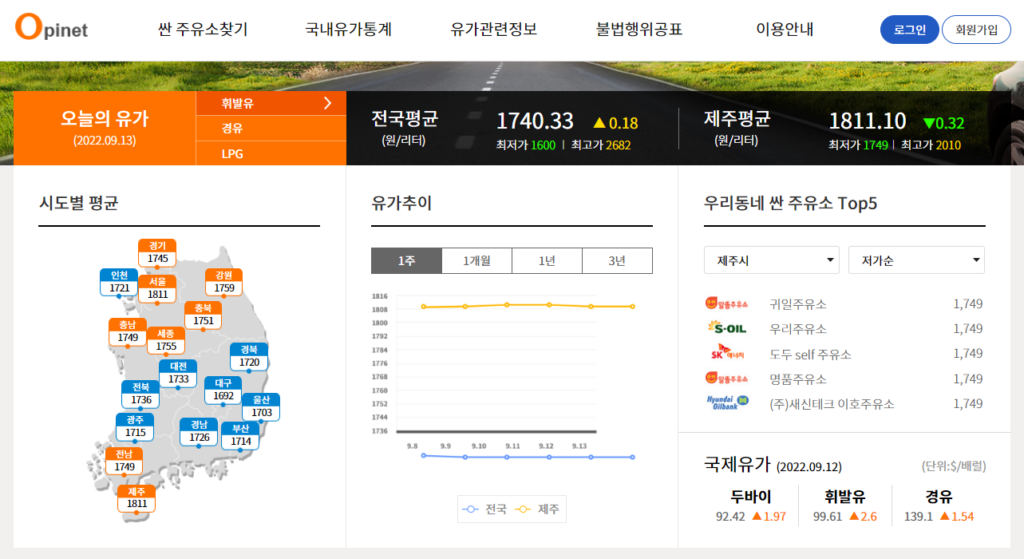The width and height of the screenshot is (1024, 559).
Task: Select 대전 1733 map marker
Action: pyautogui.click(x=178, y=374)
